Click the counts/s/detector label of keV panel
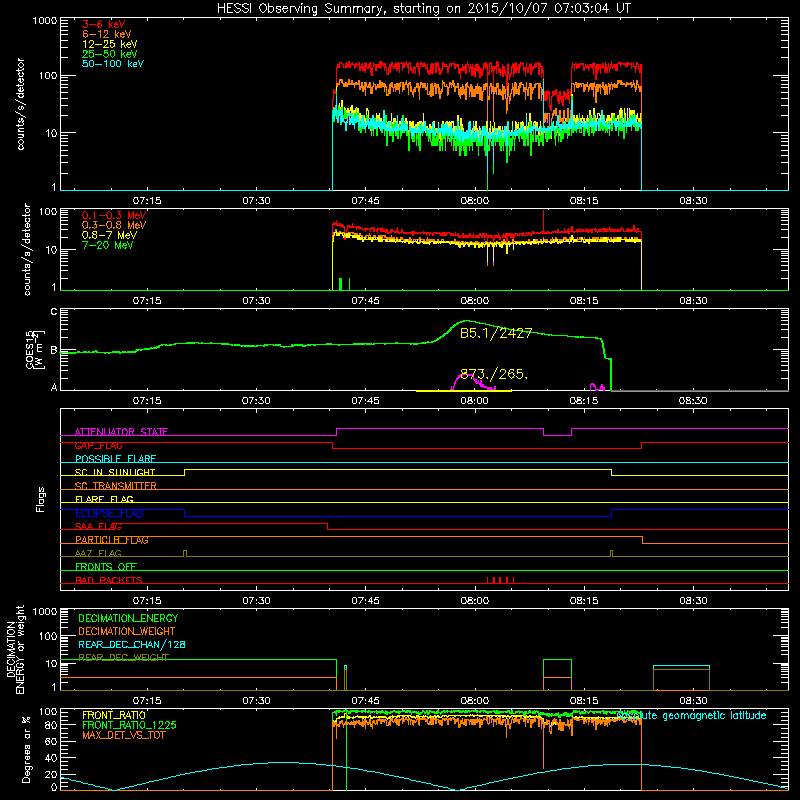800x800 pixels. 20,104
